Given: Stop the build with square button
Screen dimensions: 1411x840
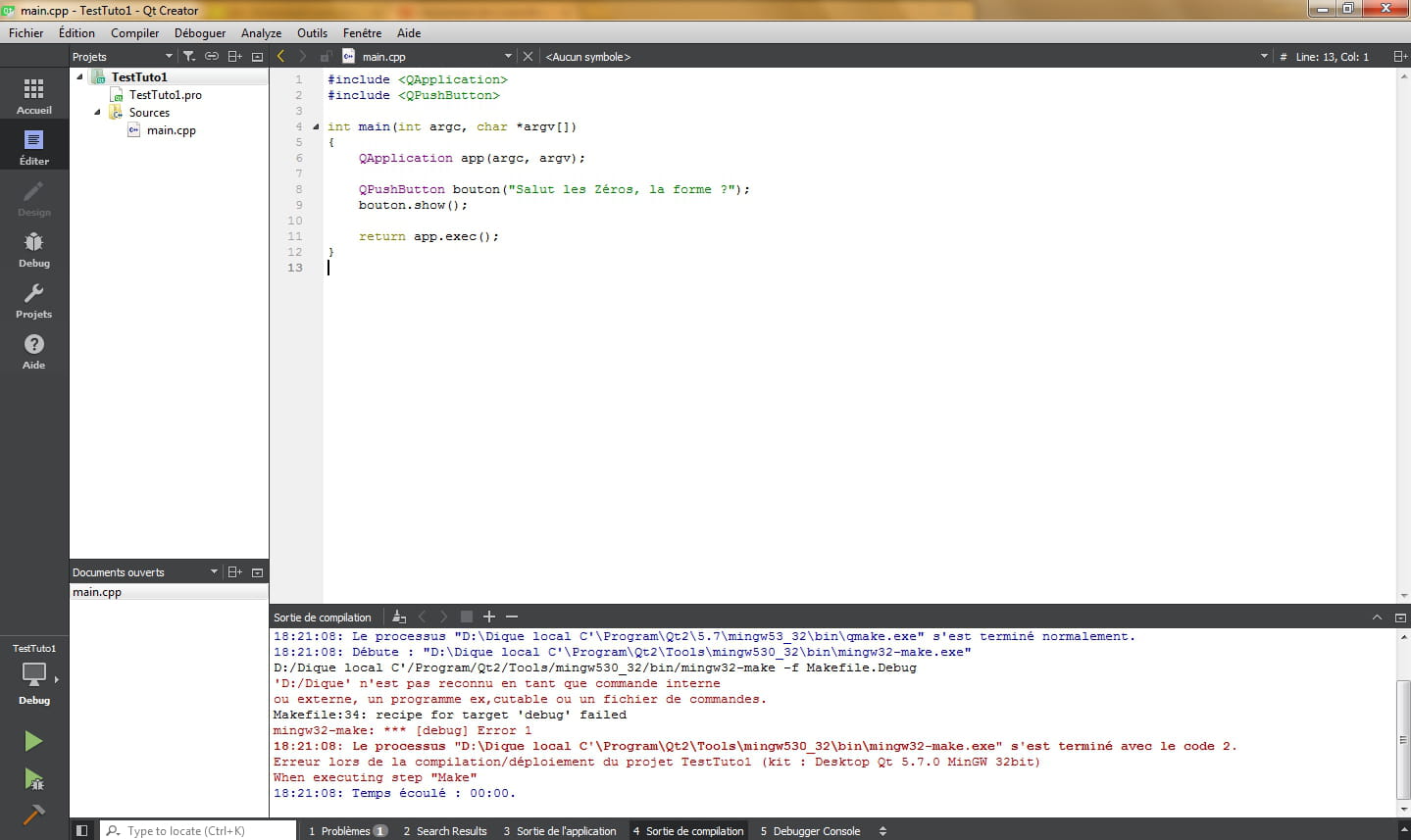Looking at the screenshot, I should 467,617.
